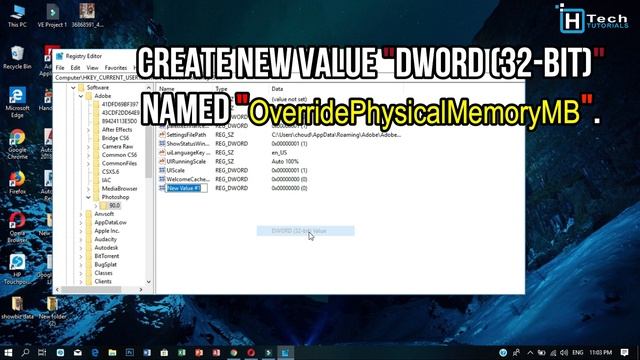Collapse the Software registry key
This screenshot has width=640, height=360.
(73, 88)
